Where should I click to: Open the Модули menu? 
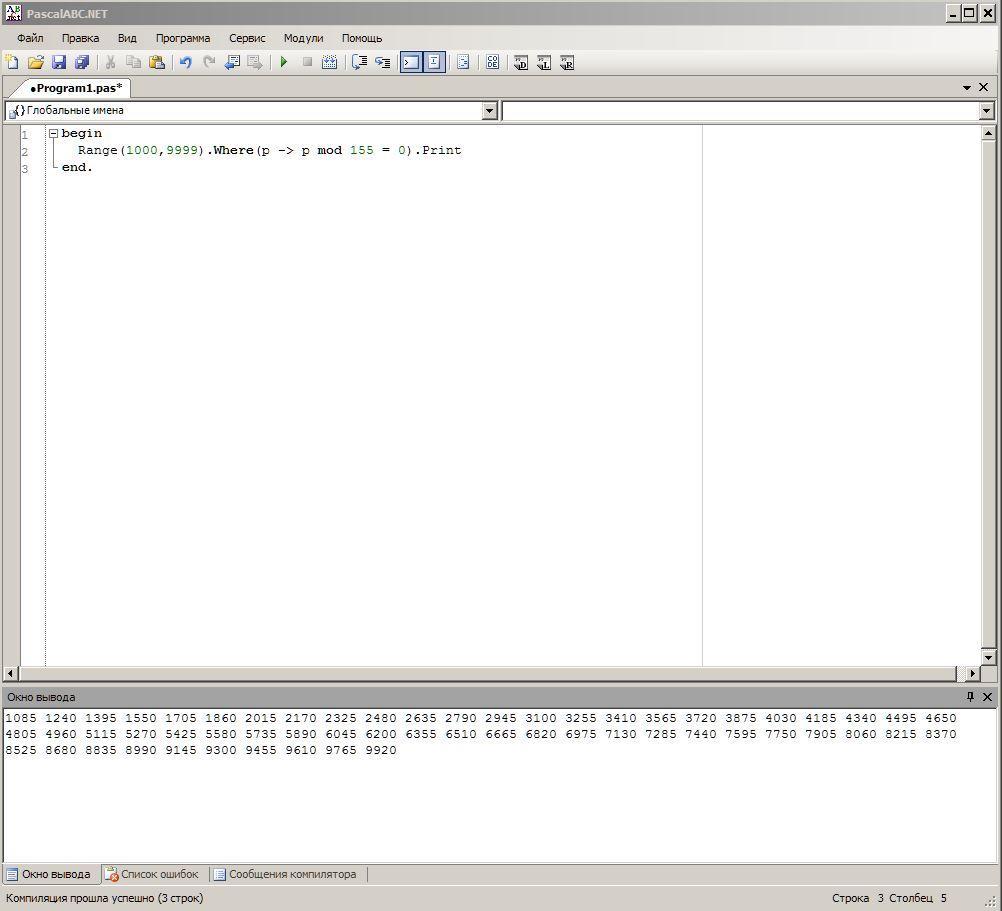(x=304, y=38)
